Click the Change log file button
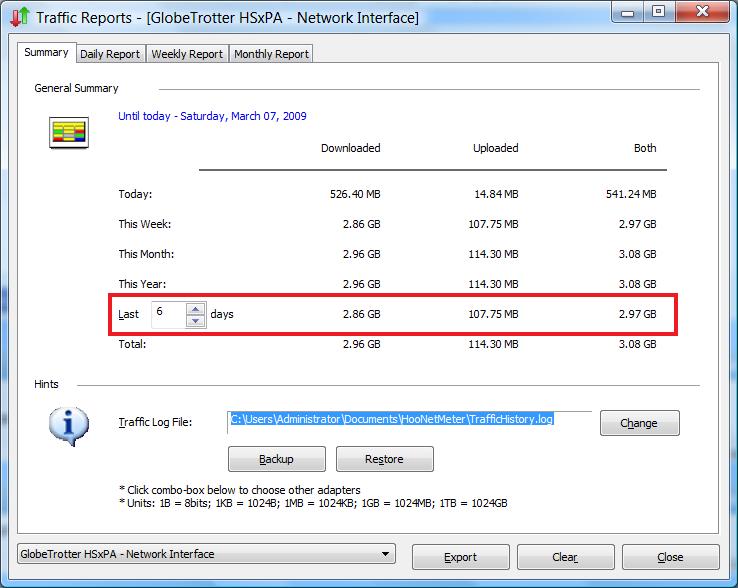The height and width of the screenshot is (588, 738). click(639, 423)
